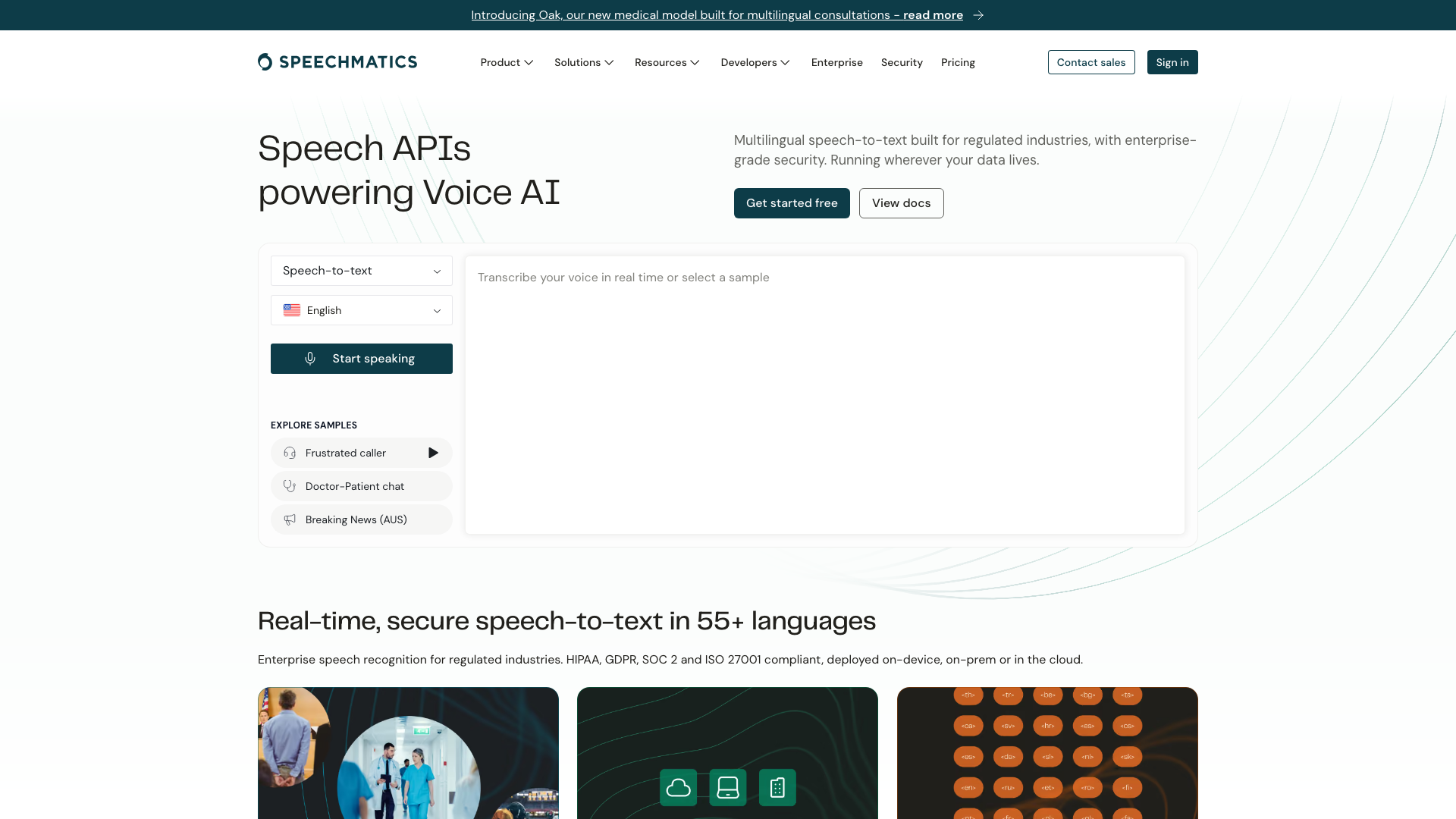Click the laptop on-device icon
This screenshot has width=1456, height=819.
[x=728, y=787]
